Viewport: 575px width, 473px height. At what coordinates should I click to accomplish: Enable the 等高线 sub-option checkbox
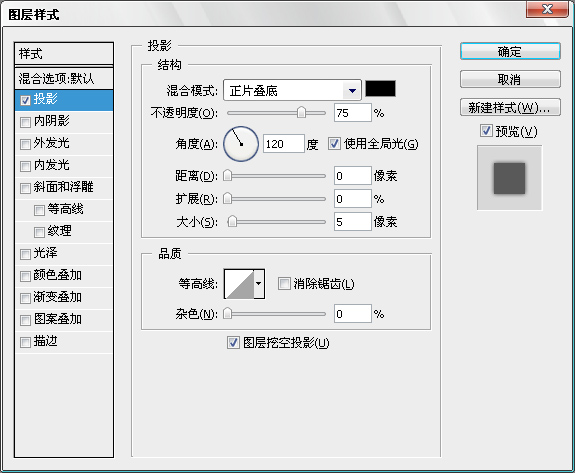point(39,210)
